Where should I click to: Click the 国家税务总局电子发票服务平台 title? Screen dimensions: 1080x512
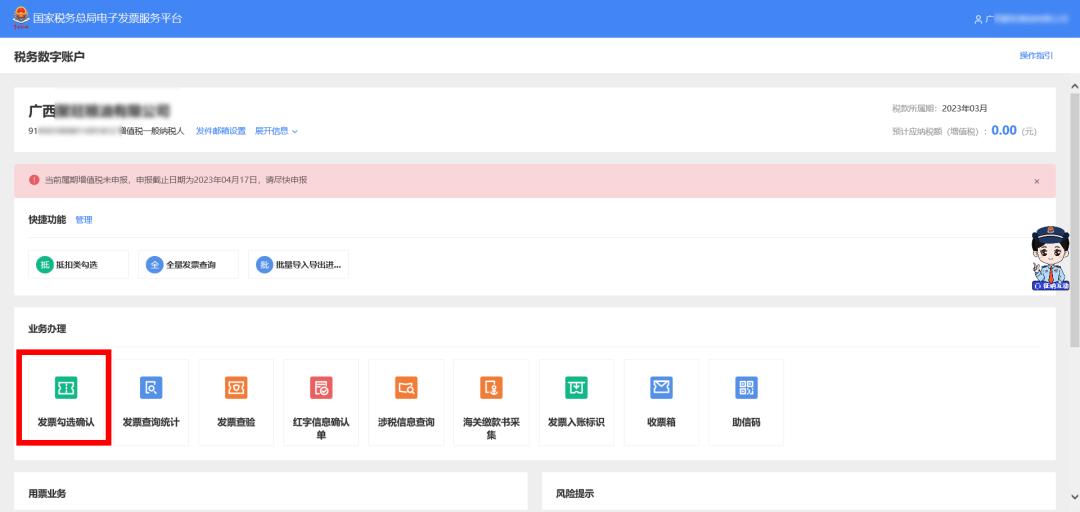107,19
